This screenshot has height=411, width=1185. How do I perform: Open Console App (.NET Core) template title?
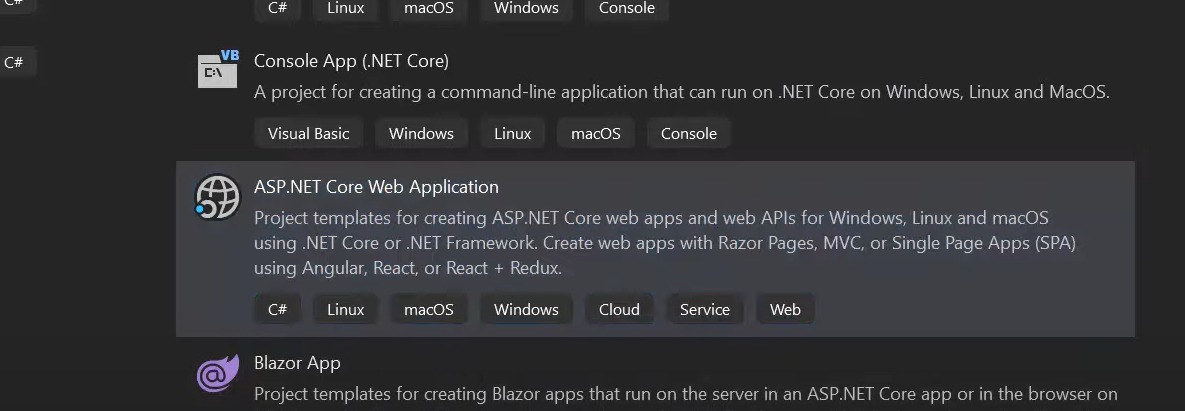pos(351,60)
